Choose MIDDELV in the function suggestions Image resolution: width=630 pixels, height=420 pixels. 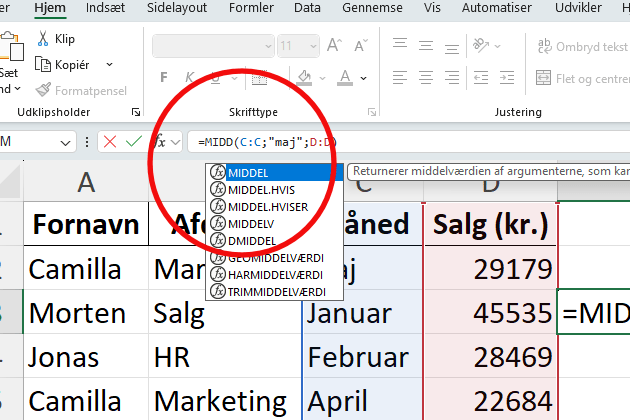tap(251, 223)
